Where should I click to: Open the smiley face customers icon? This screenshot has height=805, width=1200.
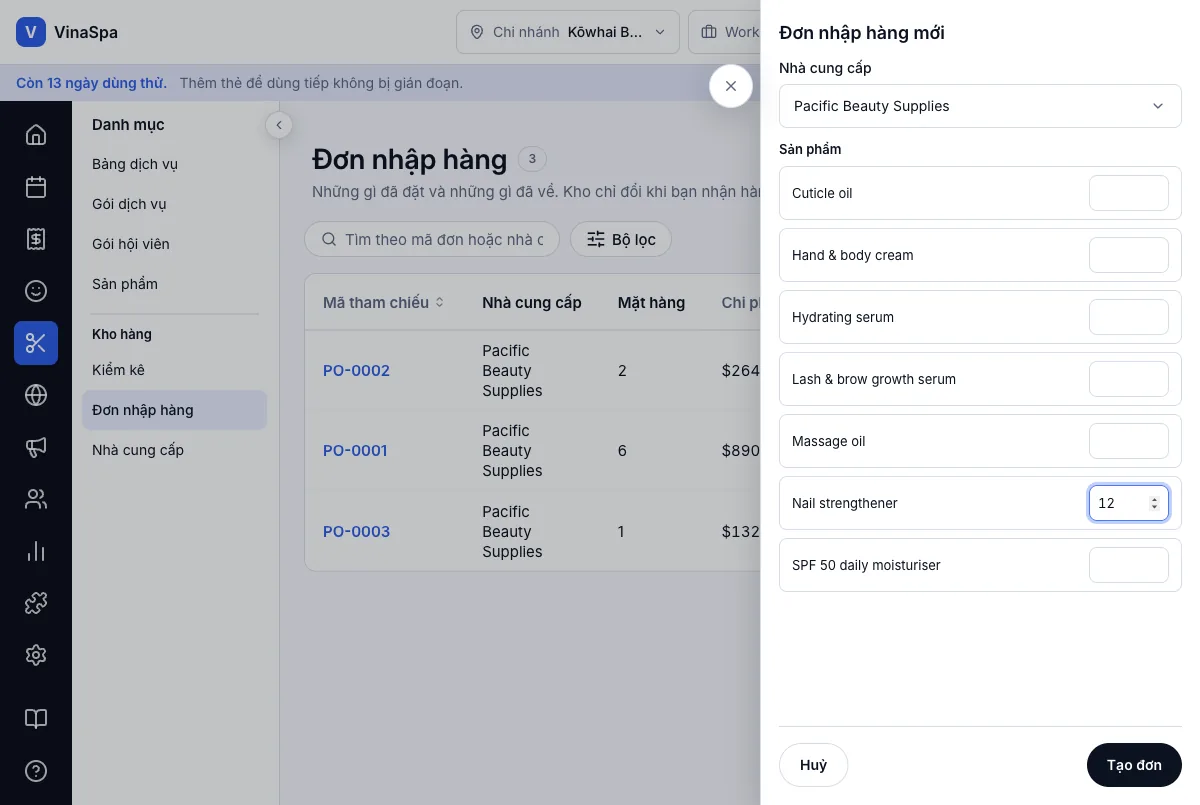tap(36, 291)
